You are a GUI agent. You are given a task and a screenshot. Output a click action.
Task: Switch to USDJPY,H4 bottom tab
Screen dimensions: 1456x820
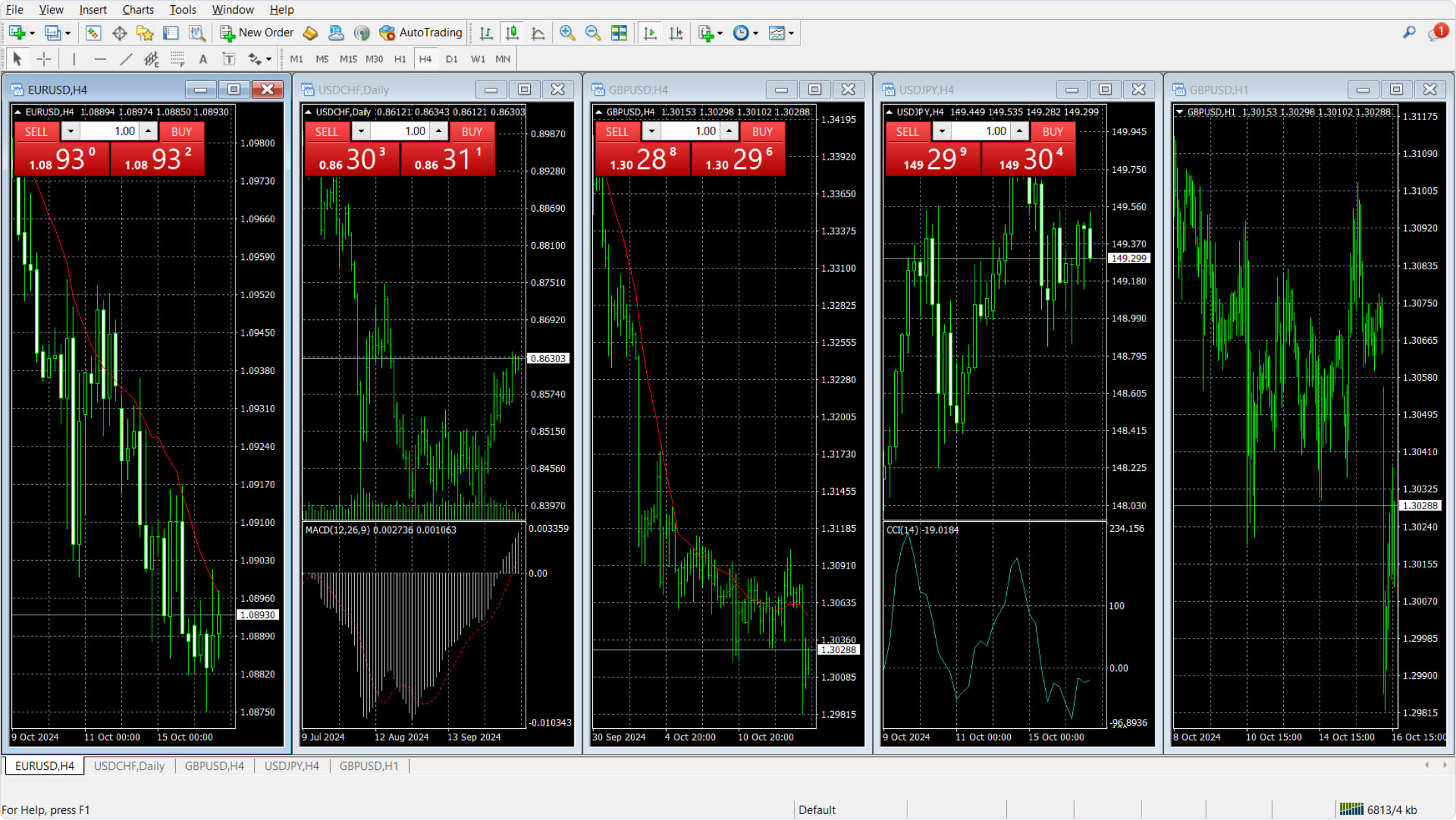(291, 766)
